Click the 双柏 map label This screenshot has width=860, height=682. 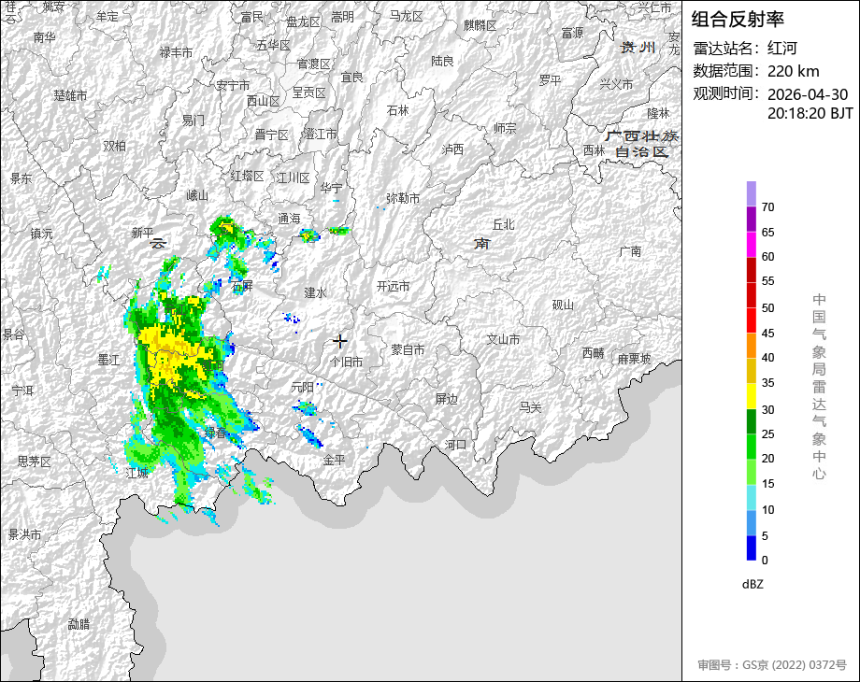115,145
